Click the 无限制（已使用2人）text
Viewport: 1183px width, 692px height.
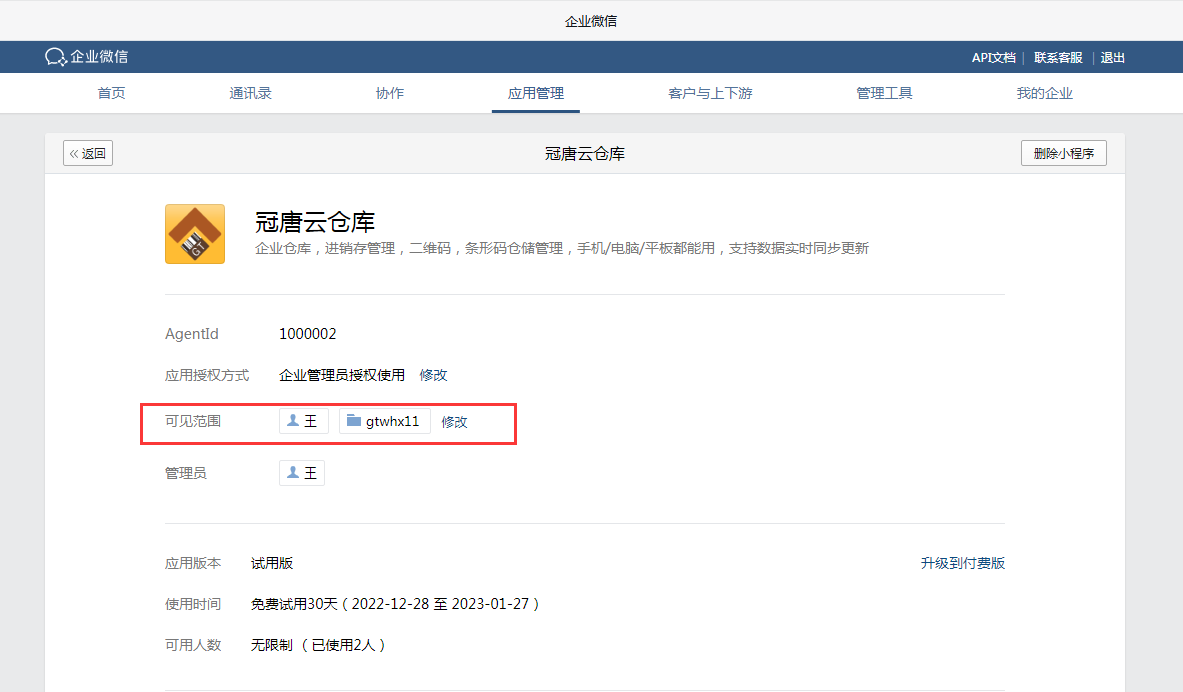[x=318, y=644]
